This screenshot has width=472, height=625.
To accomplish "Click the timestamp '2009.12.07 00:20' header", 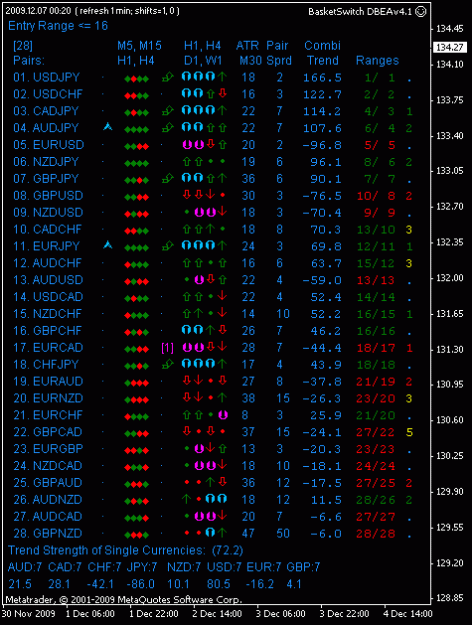I will [x=37, y=11].
